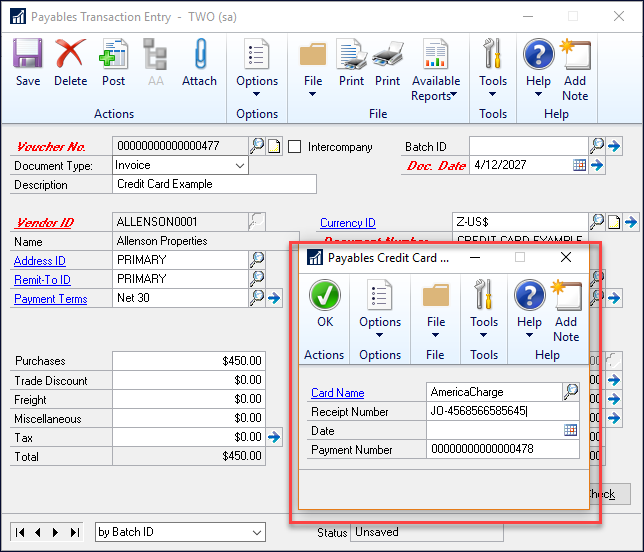Attach a document with the paperclip icon
This screenshot has height=552, width=644.
(x=199, y=62)
